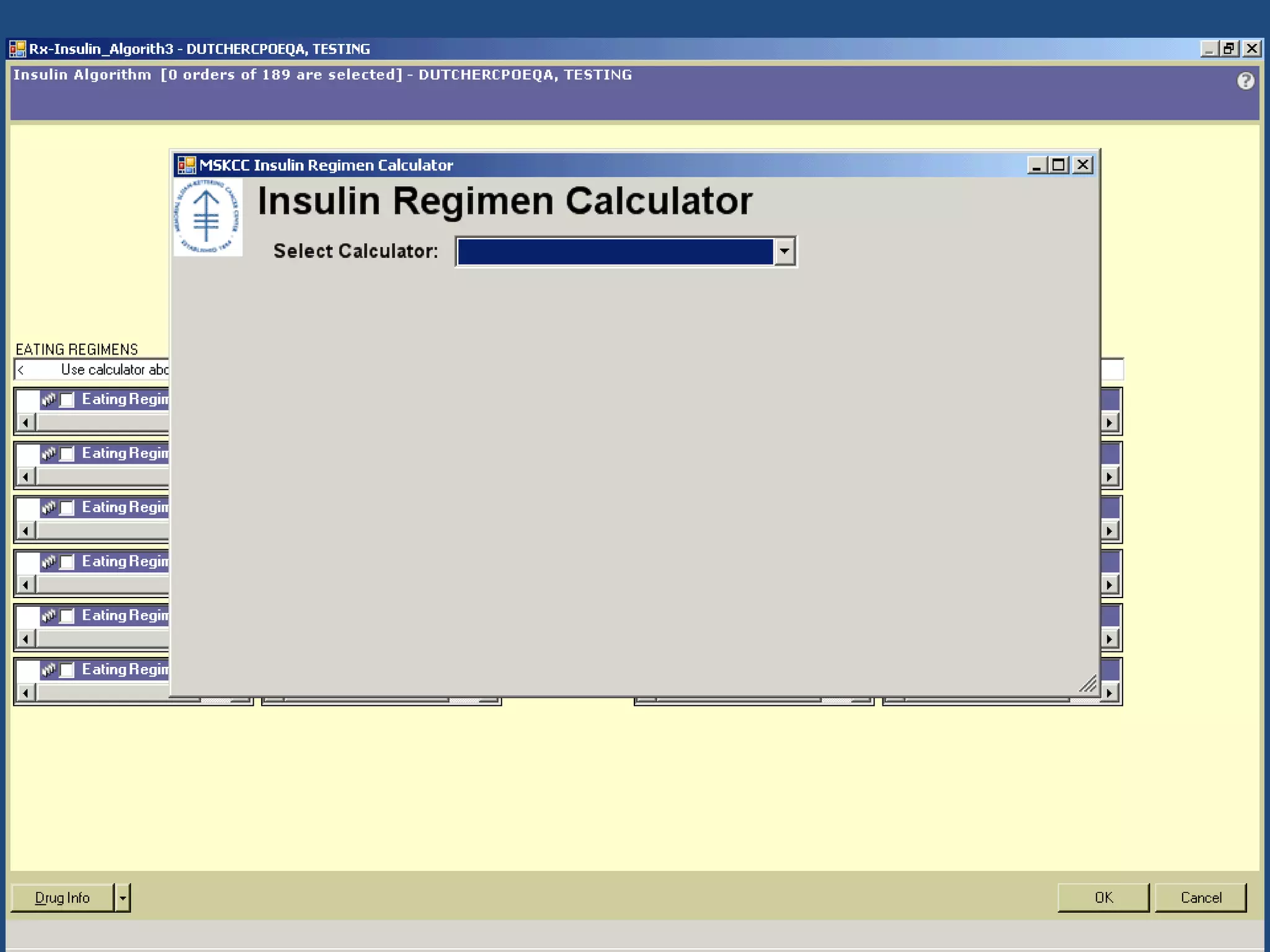This screenshot has height=952, width=1270.
Task: Open the Drug Info dropdown arrow
Action: 123,897
